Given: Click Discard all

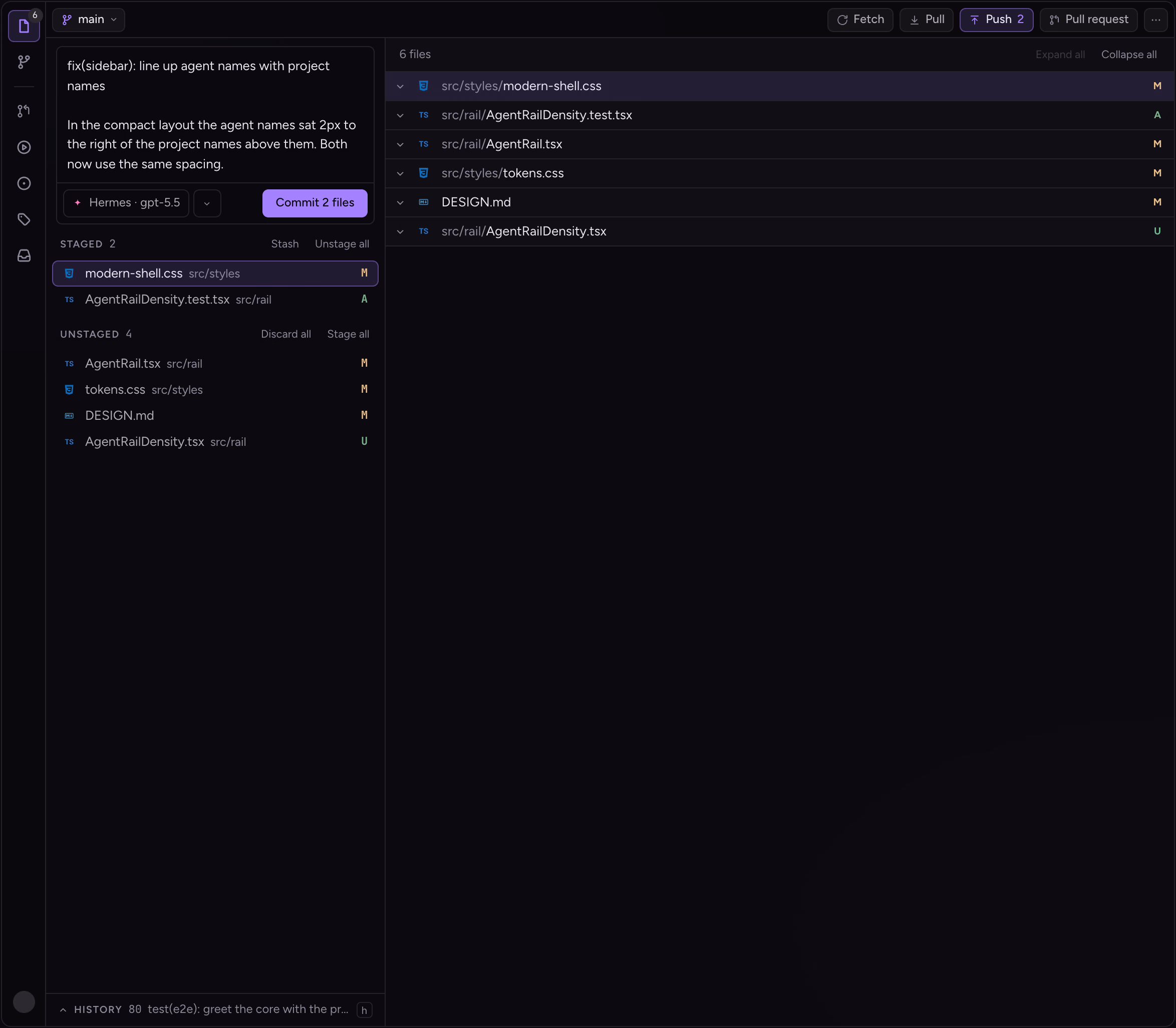Looking at the screenshot, I should coord(285,335).
